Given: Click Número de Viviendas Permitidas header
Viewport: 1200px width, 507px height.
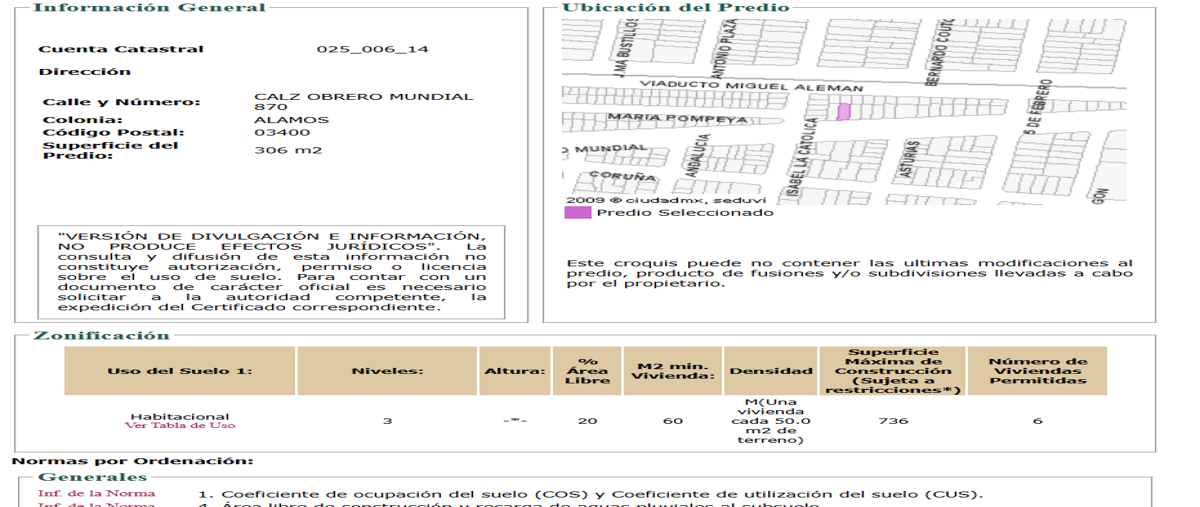Looking at the screenshot, I should [x=1038, y=371].
